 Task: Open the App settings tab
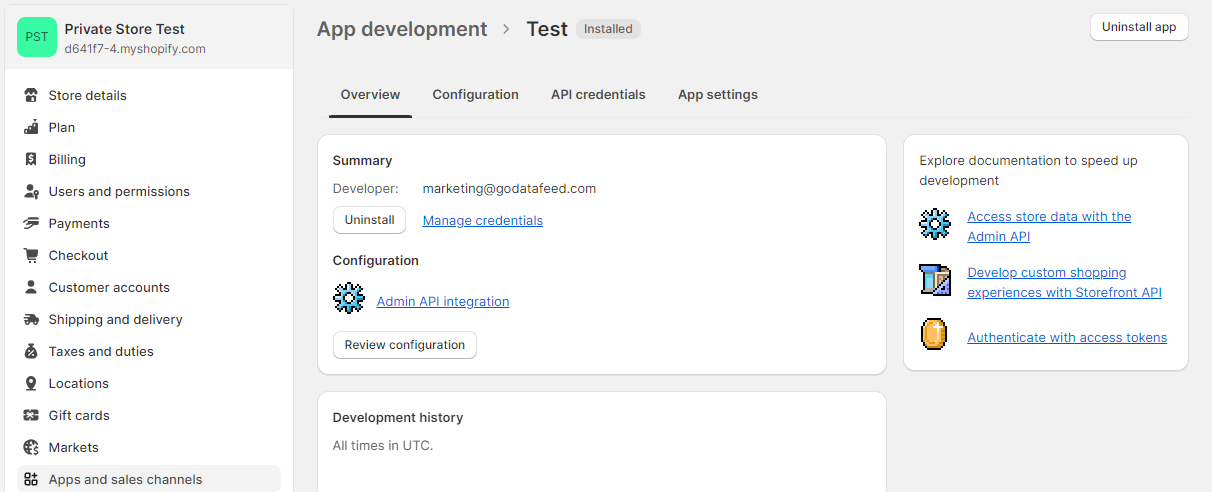point(718,95)
